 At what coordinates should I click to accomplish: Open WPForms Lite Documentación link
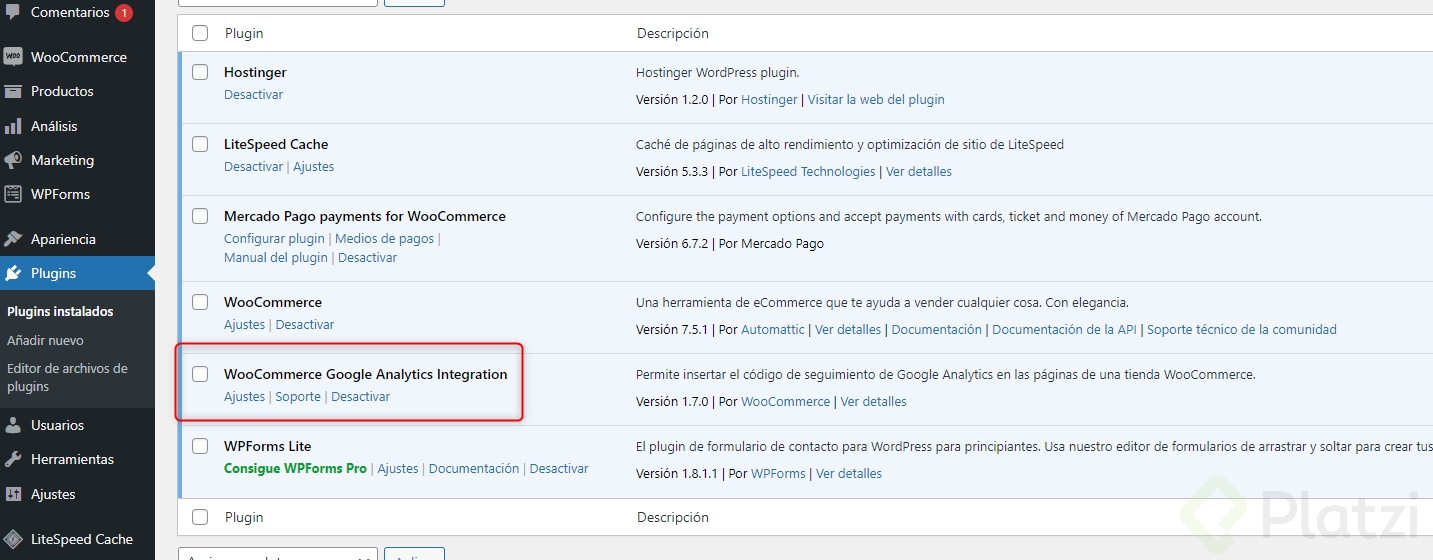tap(474, 469)
